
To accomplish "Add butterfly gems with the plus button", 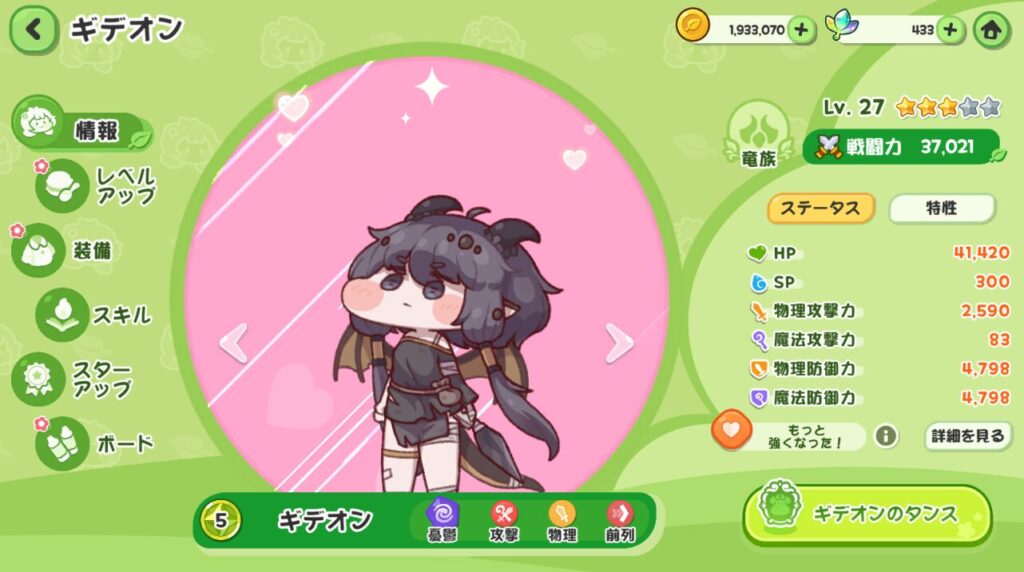I will [950, 30].
